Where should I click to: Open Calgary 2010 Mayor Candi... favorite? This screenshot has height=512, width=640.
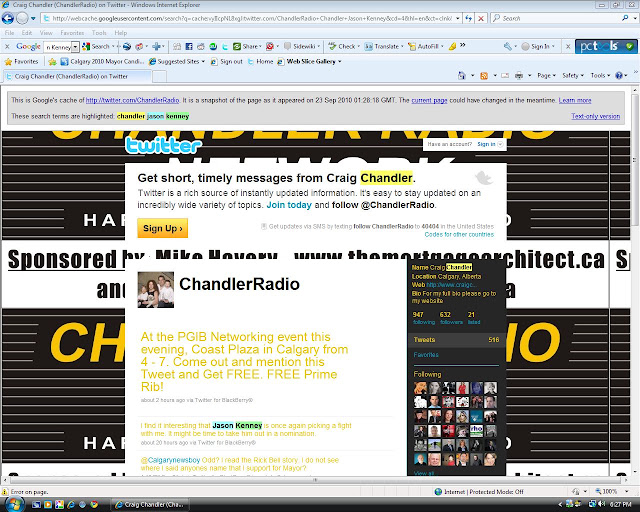point(102,62)
